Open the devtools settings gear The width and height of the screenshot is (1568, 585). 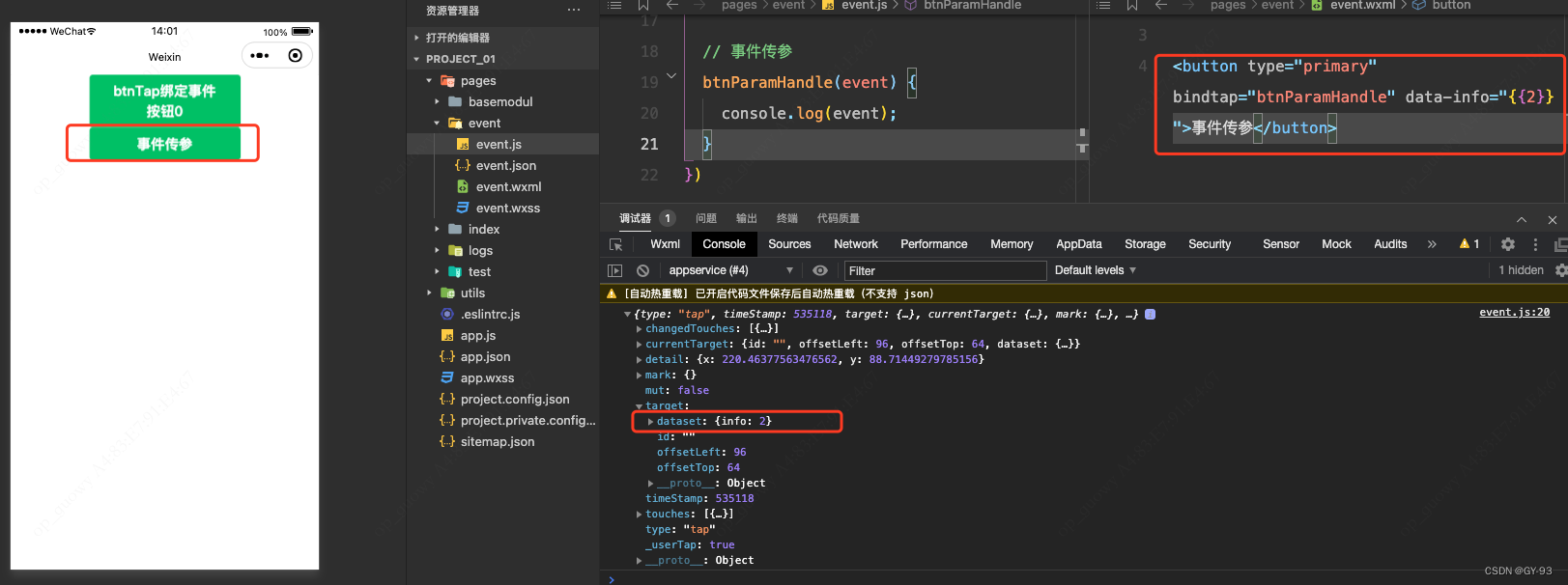pos(1508,244)
